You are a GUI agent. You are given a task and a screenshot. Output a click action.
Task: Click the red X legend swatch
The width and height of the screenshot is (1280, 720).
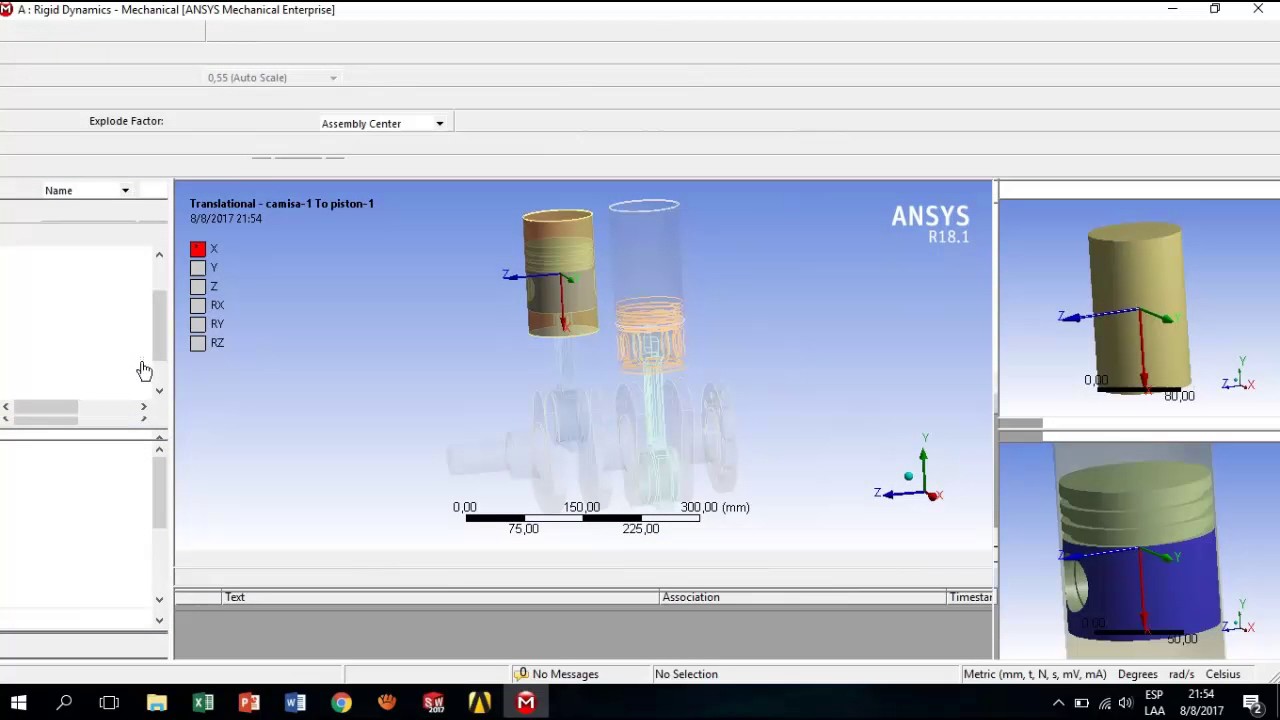click(198, 249)
